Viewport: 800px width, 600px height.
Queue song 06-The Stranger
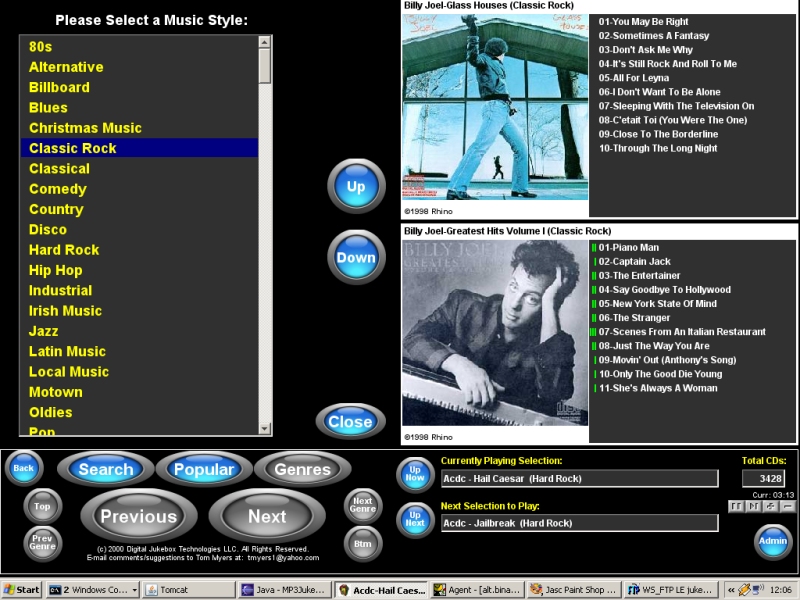click(x=634, y=317)
